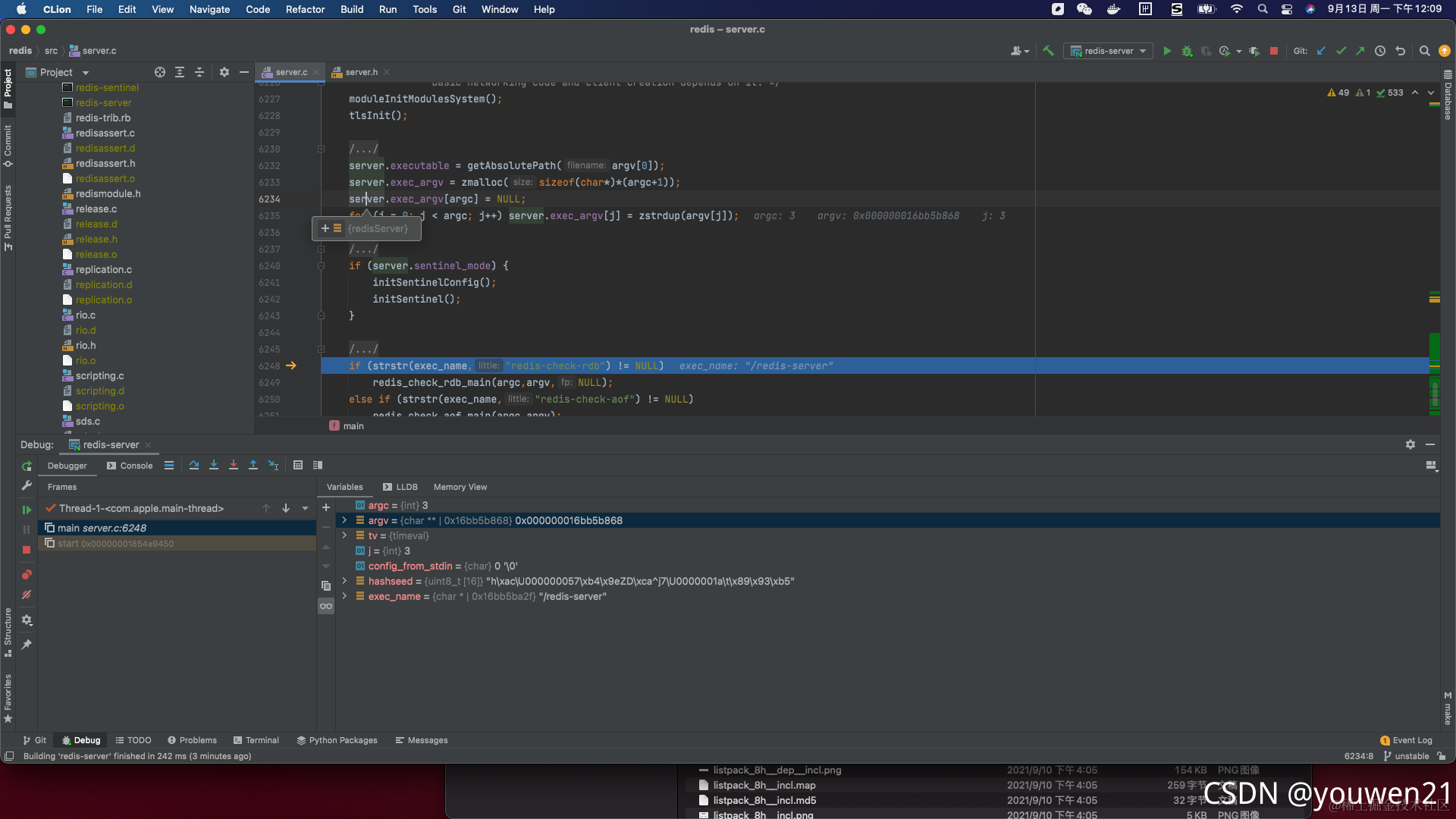Open the Terminal tool window button
Screen dimensions: 1456x819
click(x=256, y=740)
